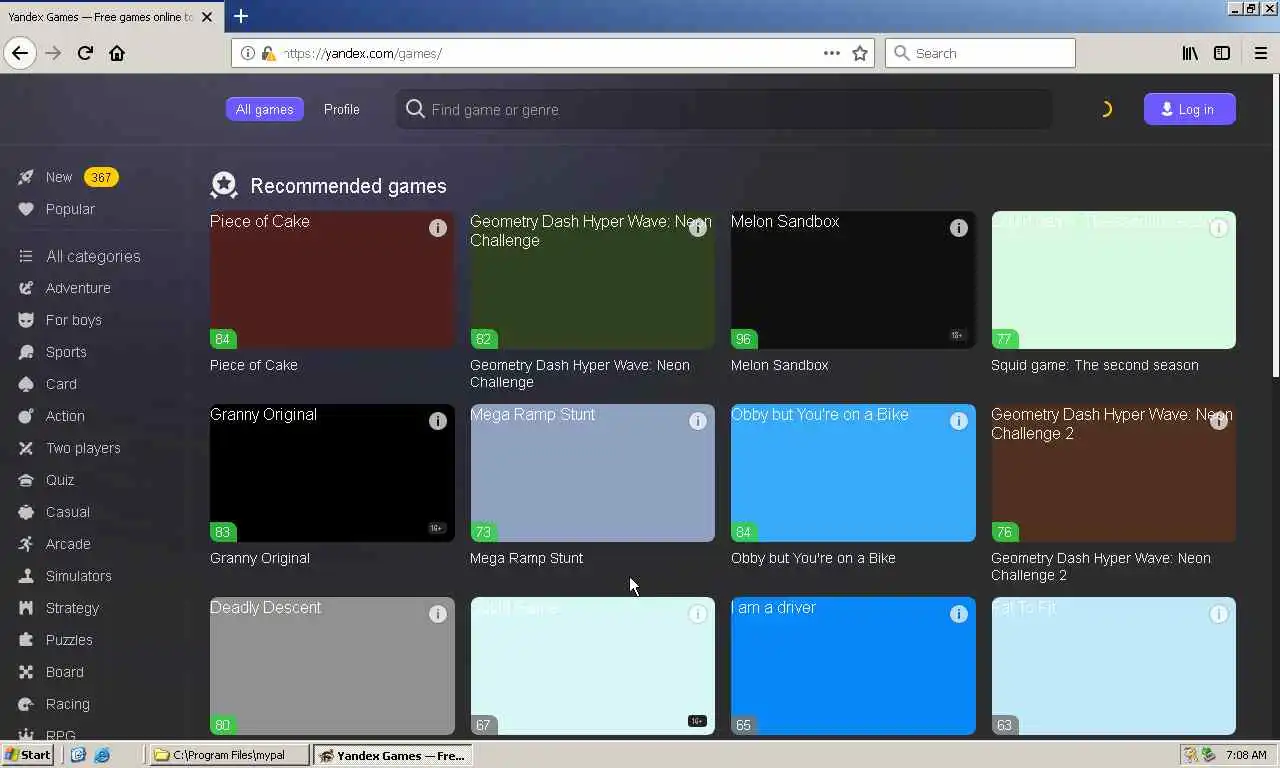Open the Piece of Cake title link
The height and width of the screenshot is (768, 1280).
254,365
